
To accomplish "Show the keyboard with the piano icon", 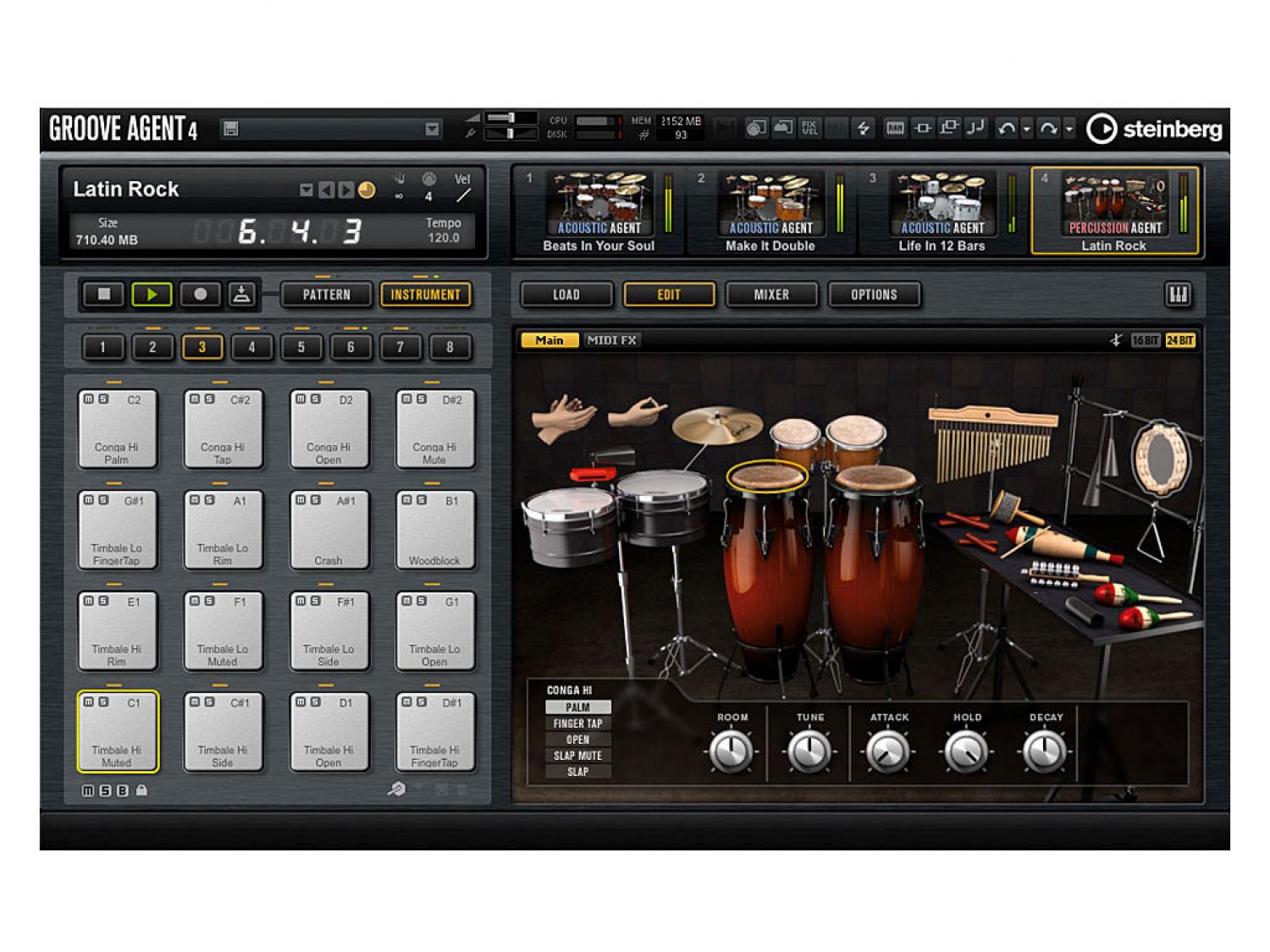I will [x=1178, y=294].
